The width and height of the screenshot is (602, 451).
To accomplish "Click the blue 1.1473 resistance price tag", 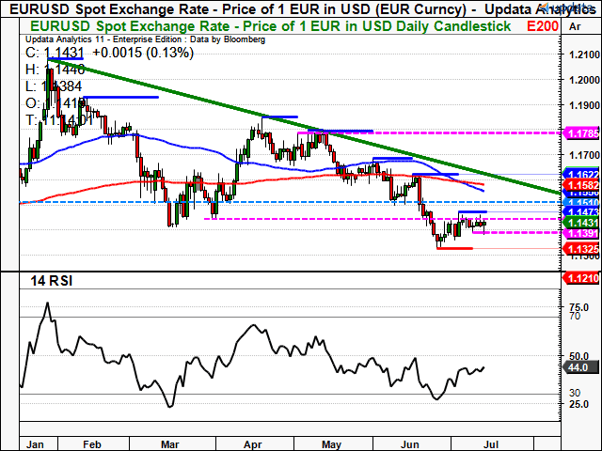I will 581,212.
